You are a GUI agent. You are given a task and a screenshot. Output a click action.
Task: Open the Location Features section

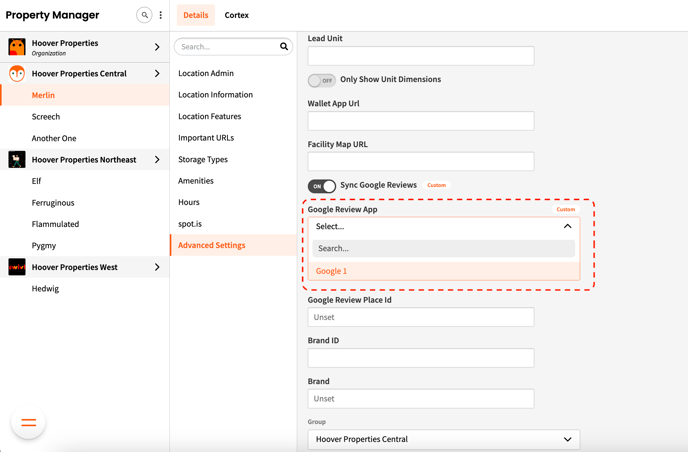tap(209, 116)
